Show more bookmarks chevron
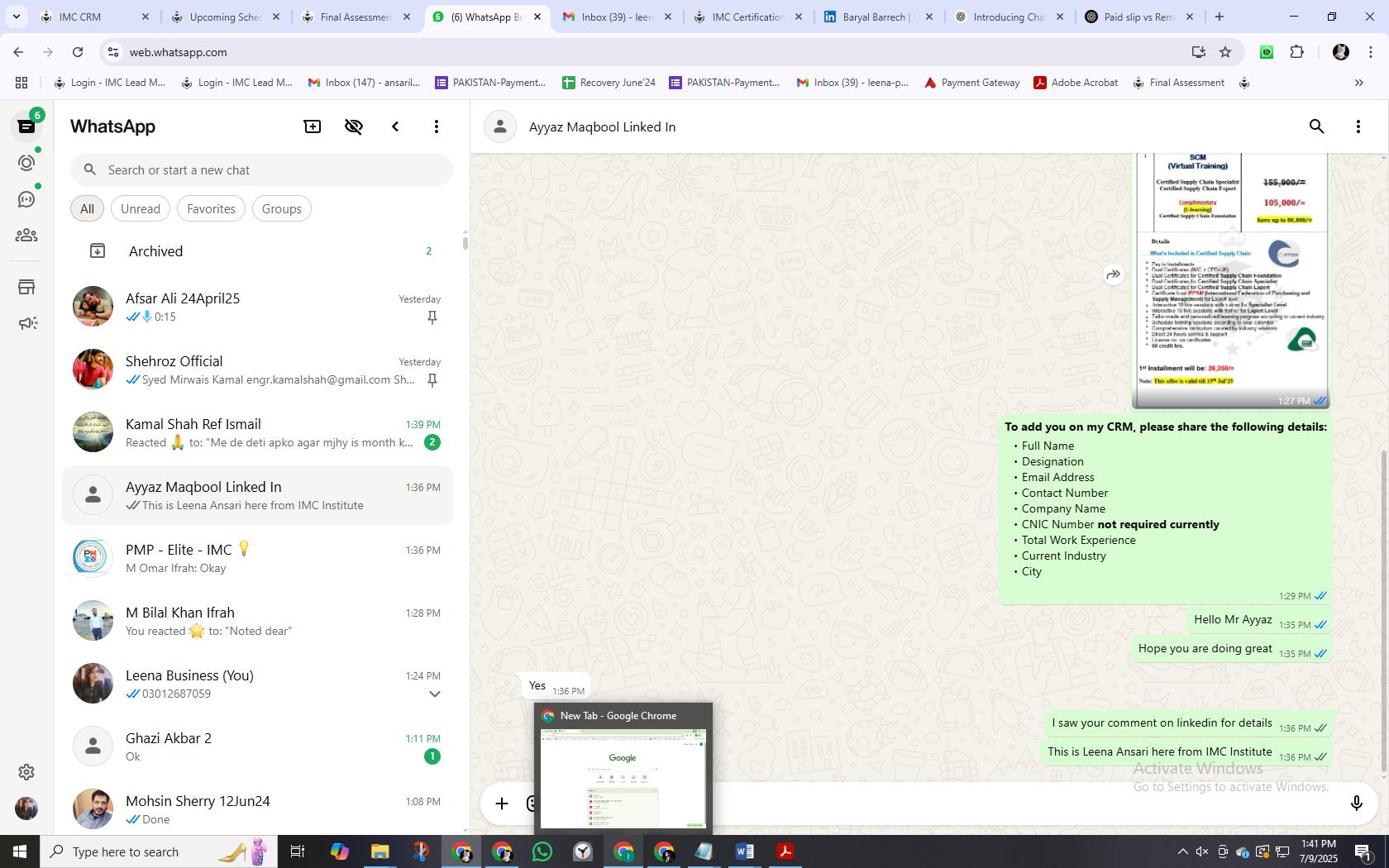The image size is (1389, 868). click(1358, 83)
